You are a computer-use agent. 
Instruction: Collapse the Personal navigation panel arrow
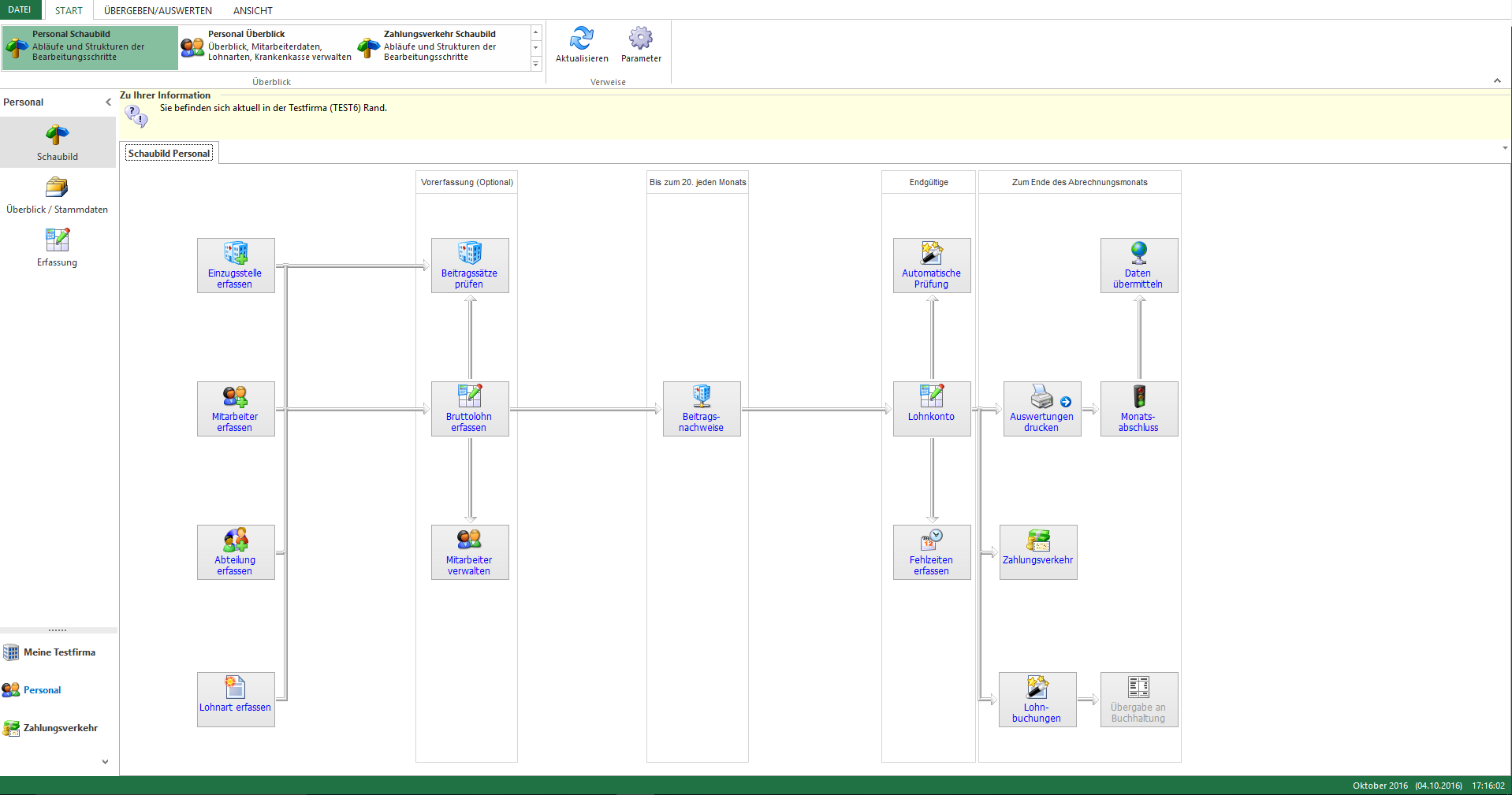(x=109, y=102)
